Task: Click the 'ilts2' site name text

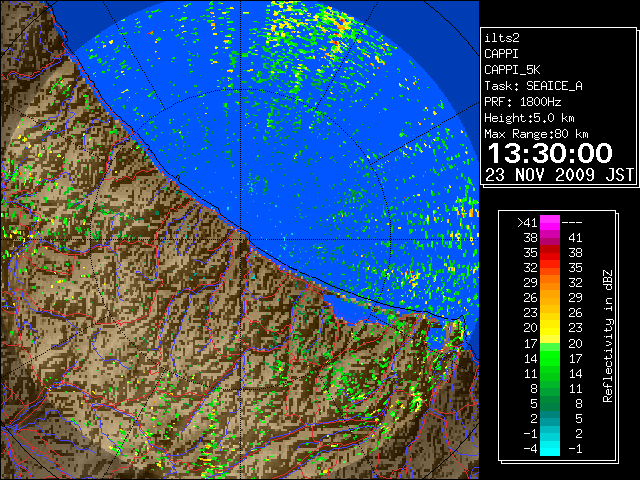Action: click(502, 38)
